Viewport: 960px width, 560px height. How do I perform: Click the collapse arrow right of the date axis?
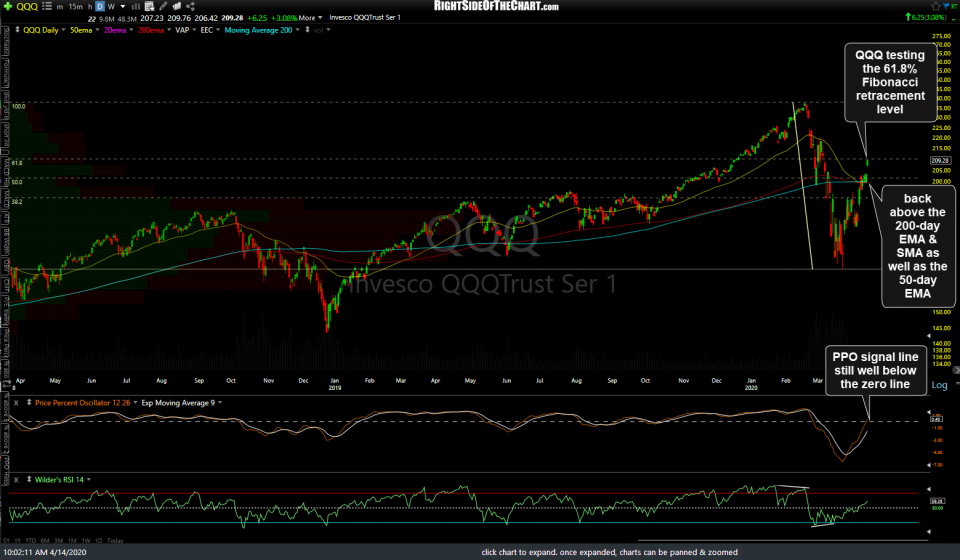click(956, 370)
